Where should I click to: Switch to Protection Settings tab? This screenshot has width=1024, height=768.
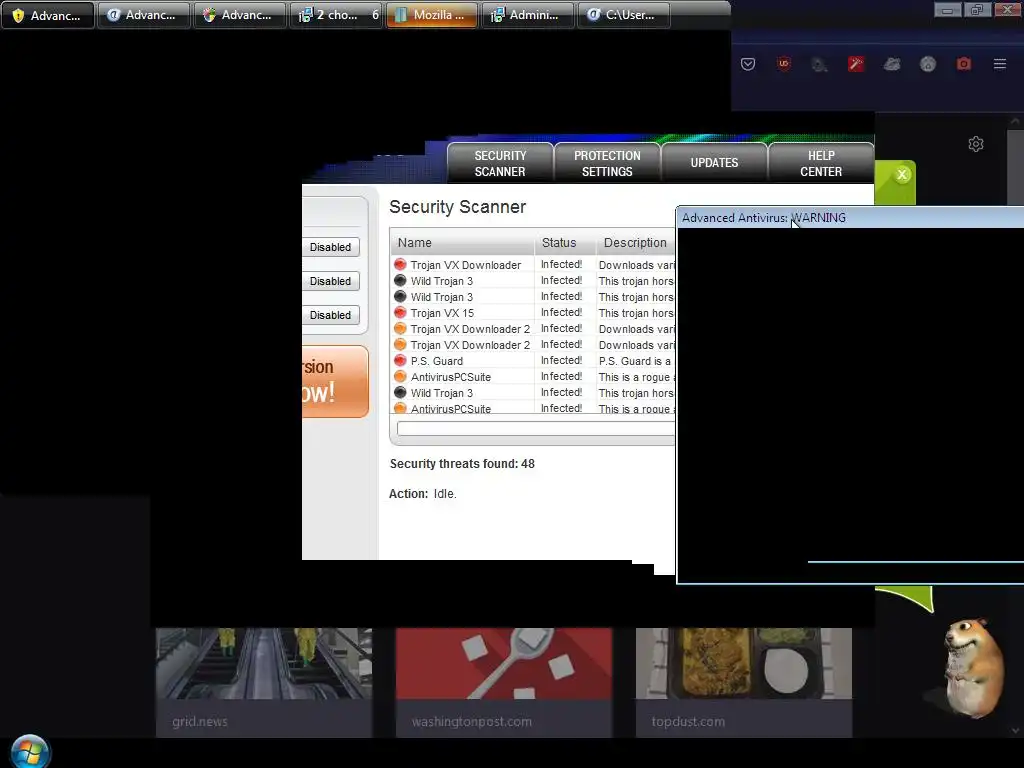coord(607,163)
